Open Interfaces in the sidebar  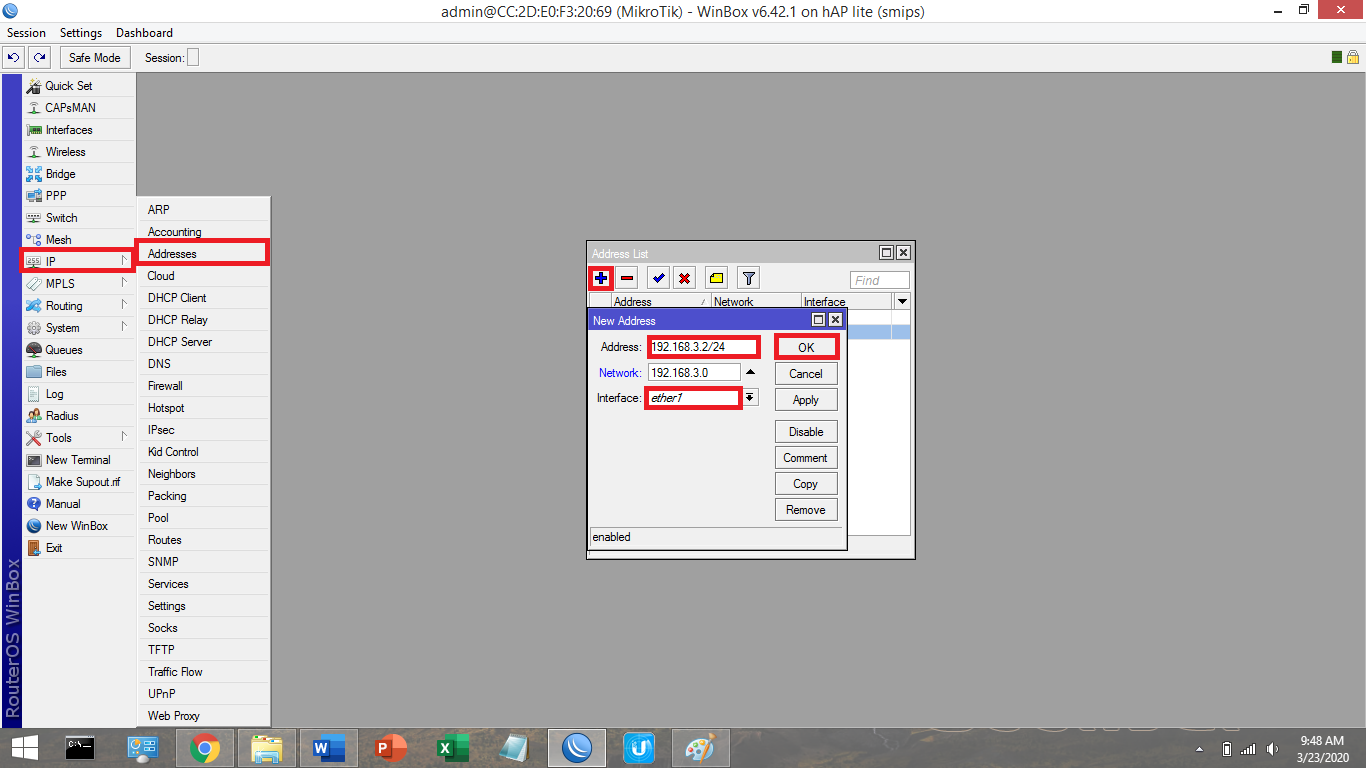78,130
